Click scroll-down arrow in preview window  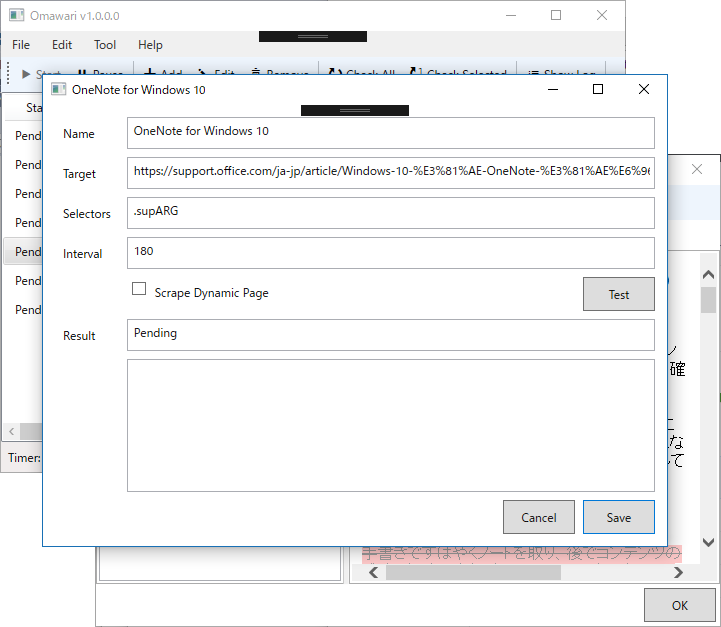[708, 542]
